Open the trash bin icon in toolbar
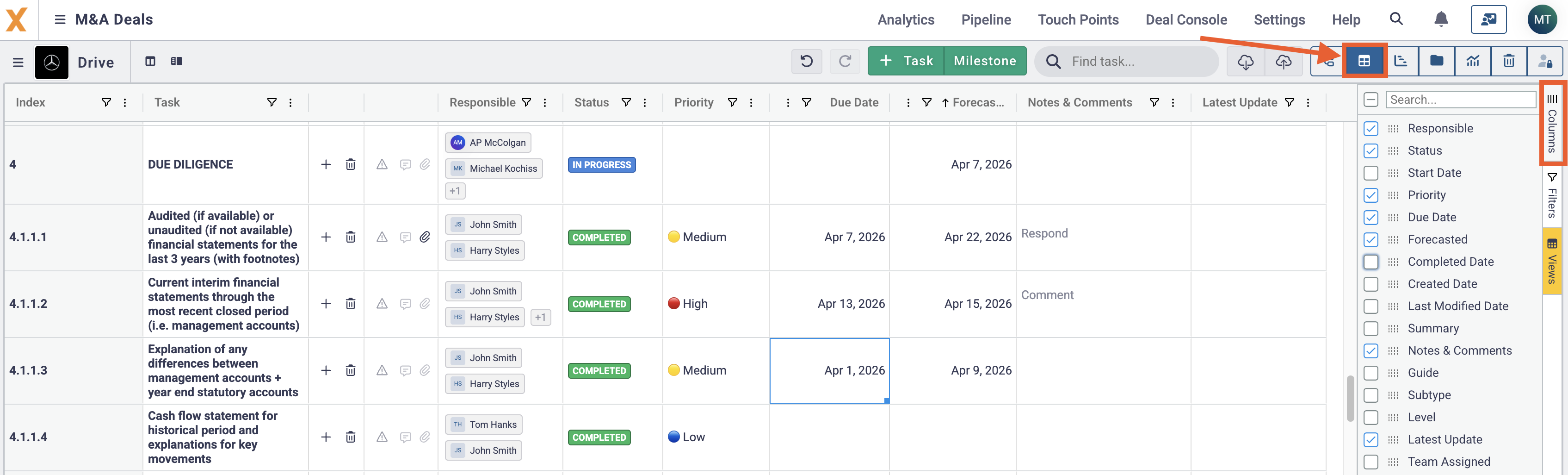This screenshot has width=1568, height=475. 1508,61
